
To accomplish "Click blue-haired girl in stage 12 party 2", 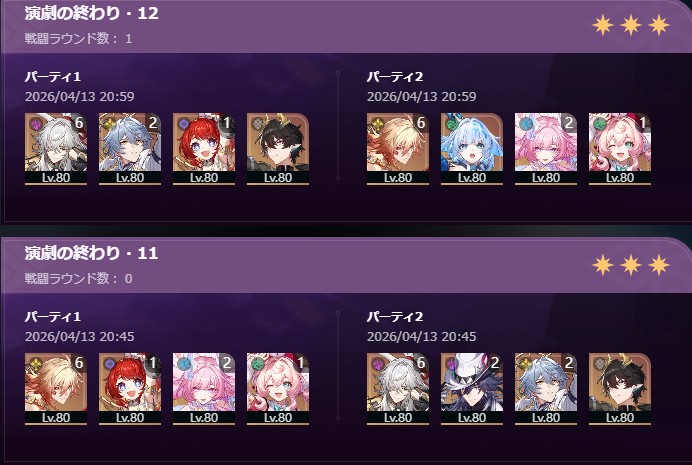I will [x=472, y=149].
